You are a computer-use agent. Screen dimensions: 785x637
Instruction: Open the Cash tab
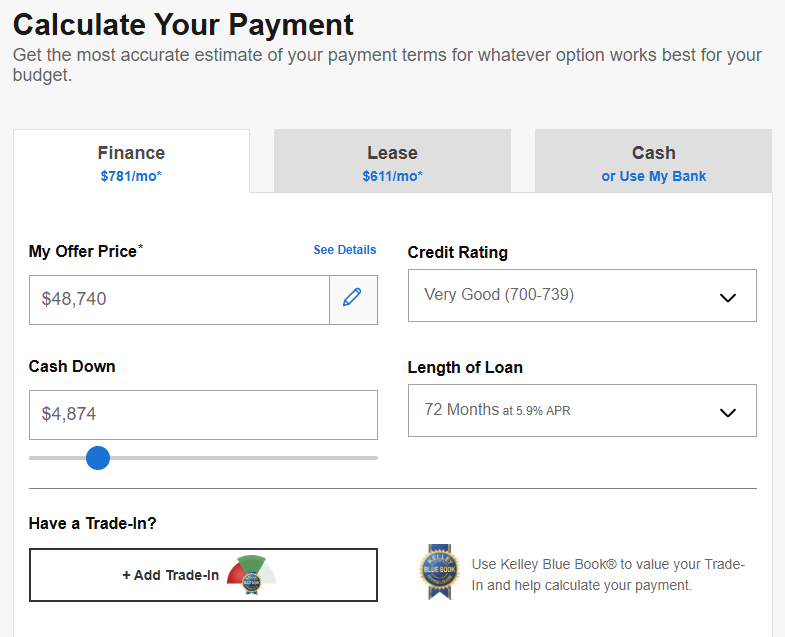pyautogui.click(x=653, y=153)
